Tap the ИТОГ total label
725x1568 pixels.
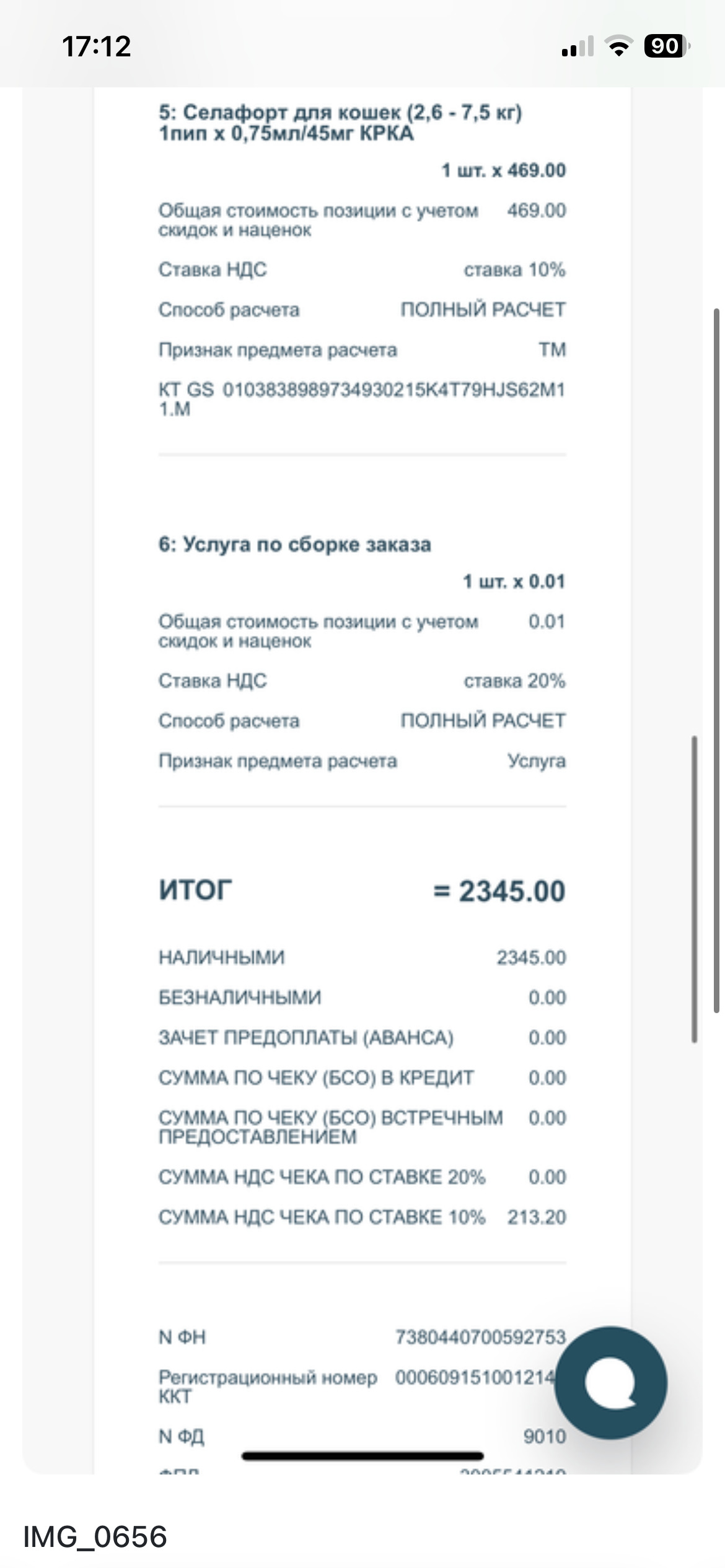coord(195,890)
